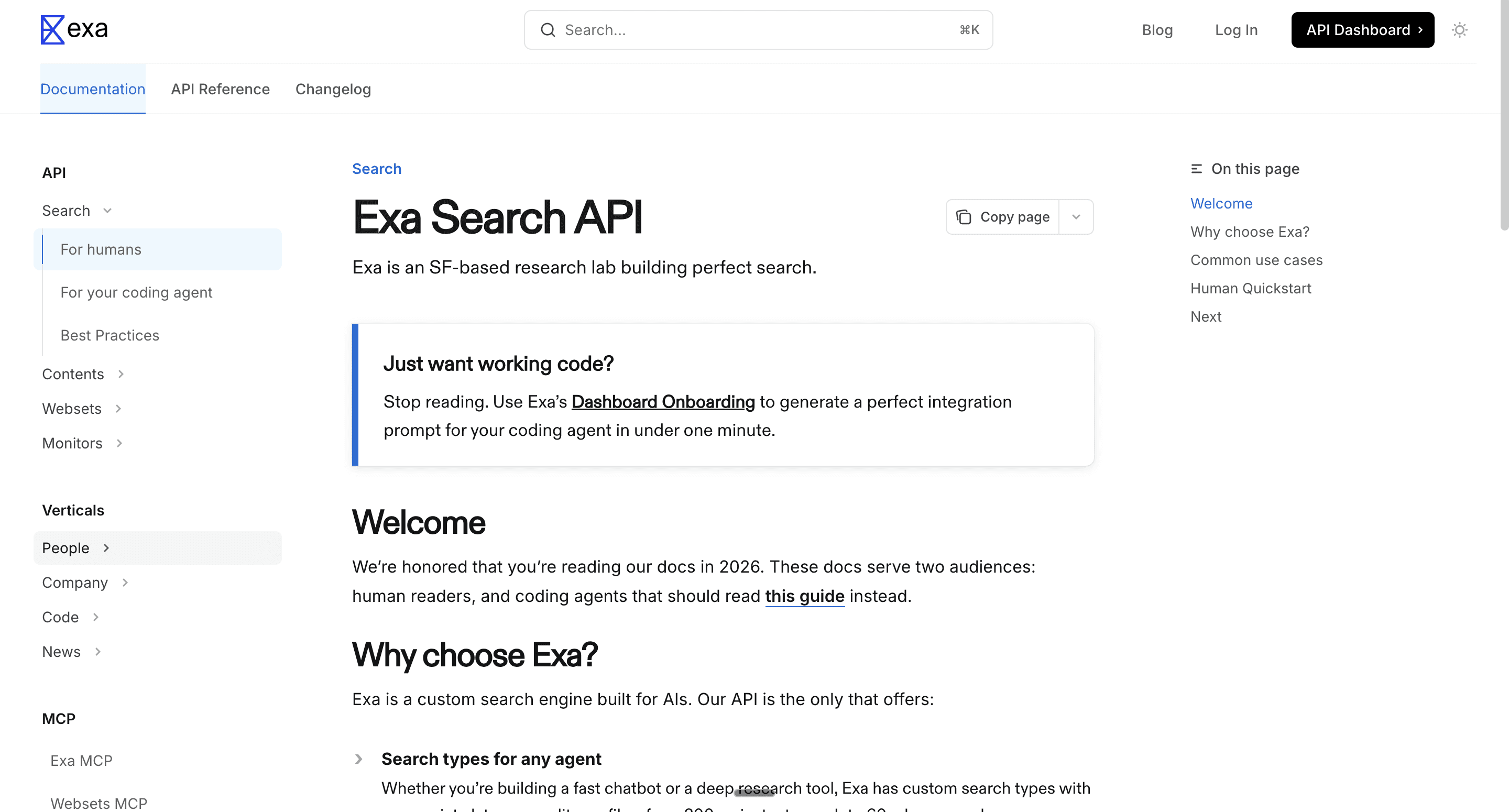Screen dimensions: 1509x812
Task: Open the Copy page dropdown arrow
Action: 1076,217
